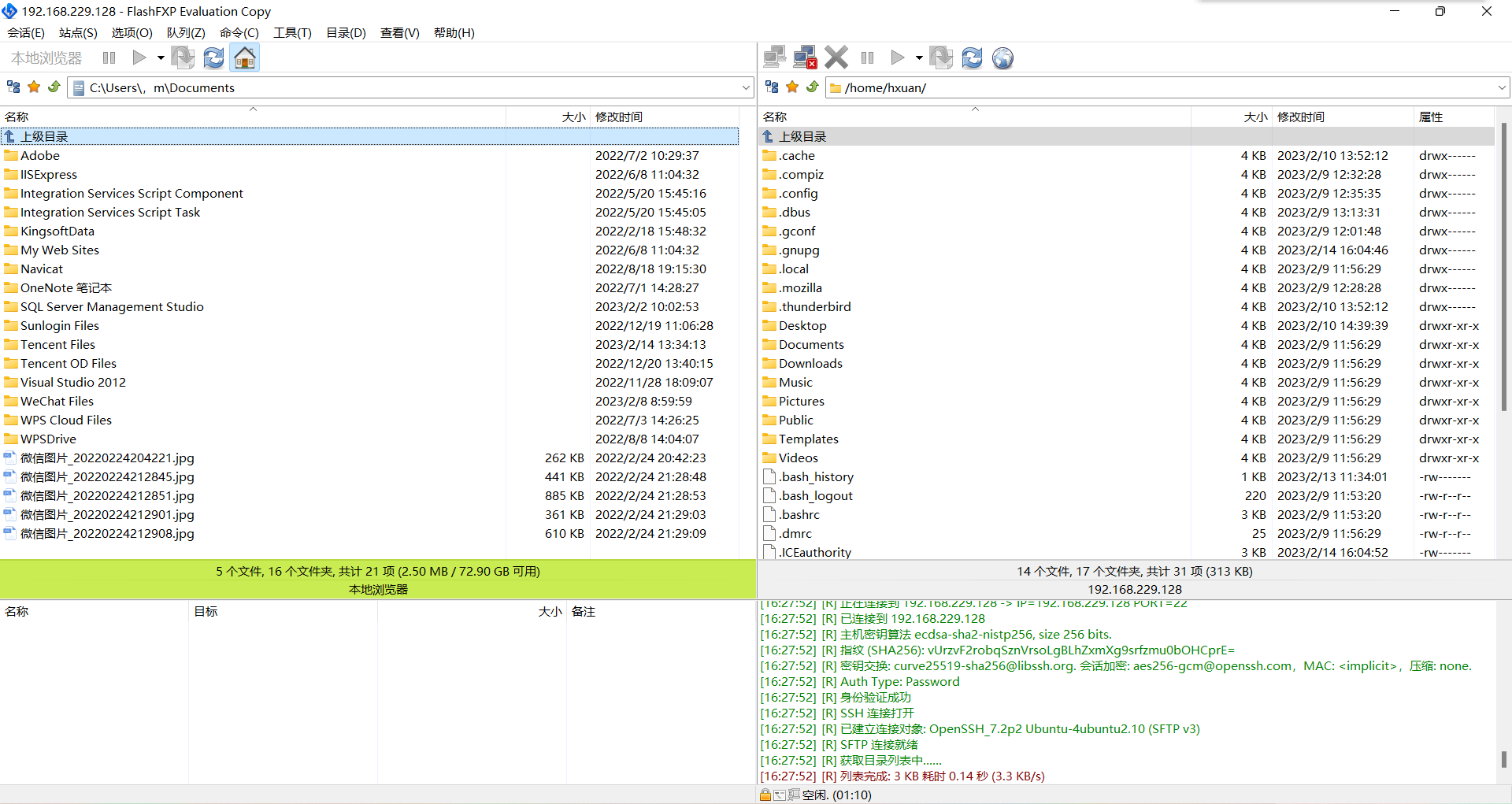Click the padlock icon in the status bar
1512x804 pixels.
coord(765,795)
